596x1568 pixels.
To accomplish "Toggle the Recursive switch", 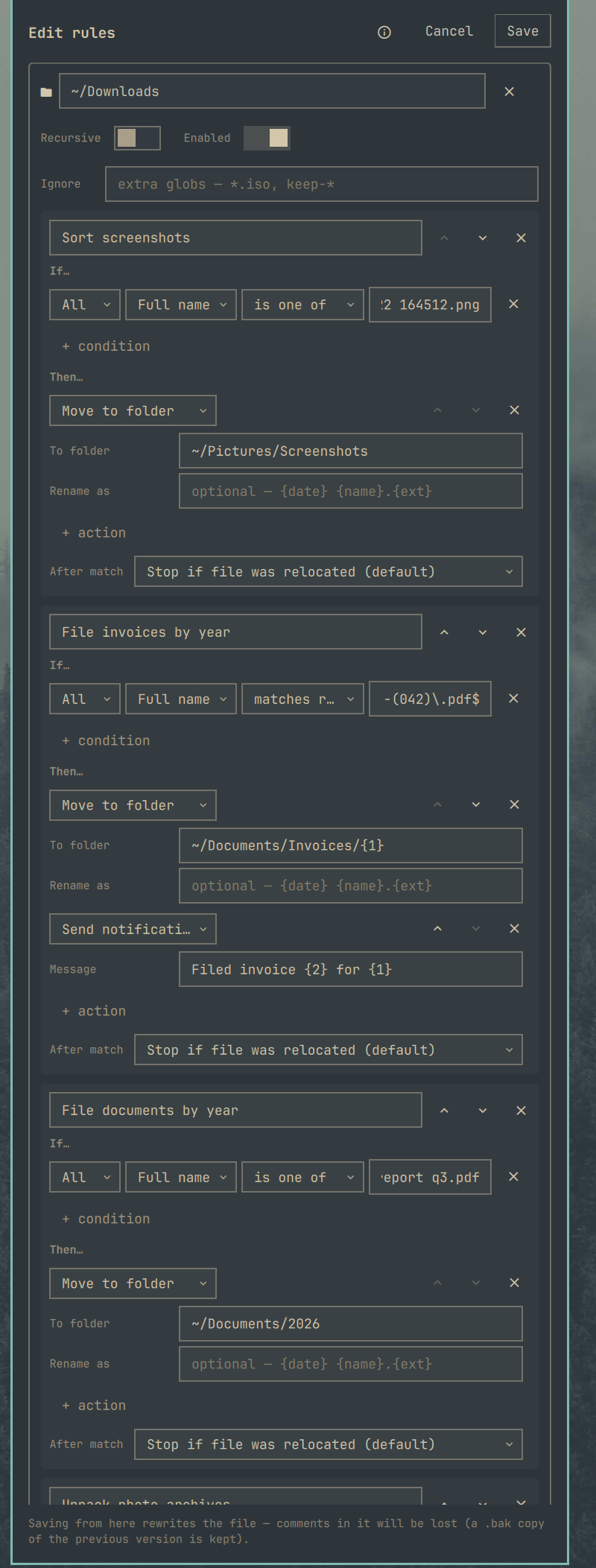I will [137, 138].
